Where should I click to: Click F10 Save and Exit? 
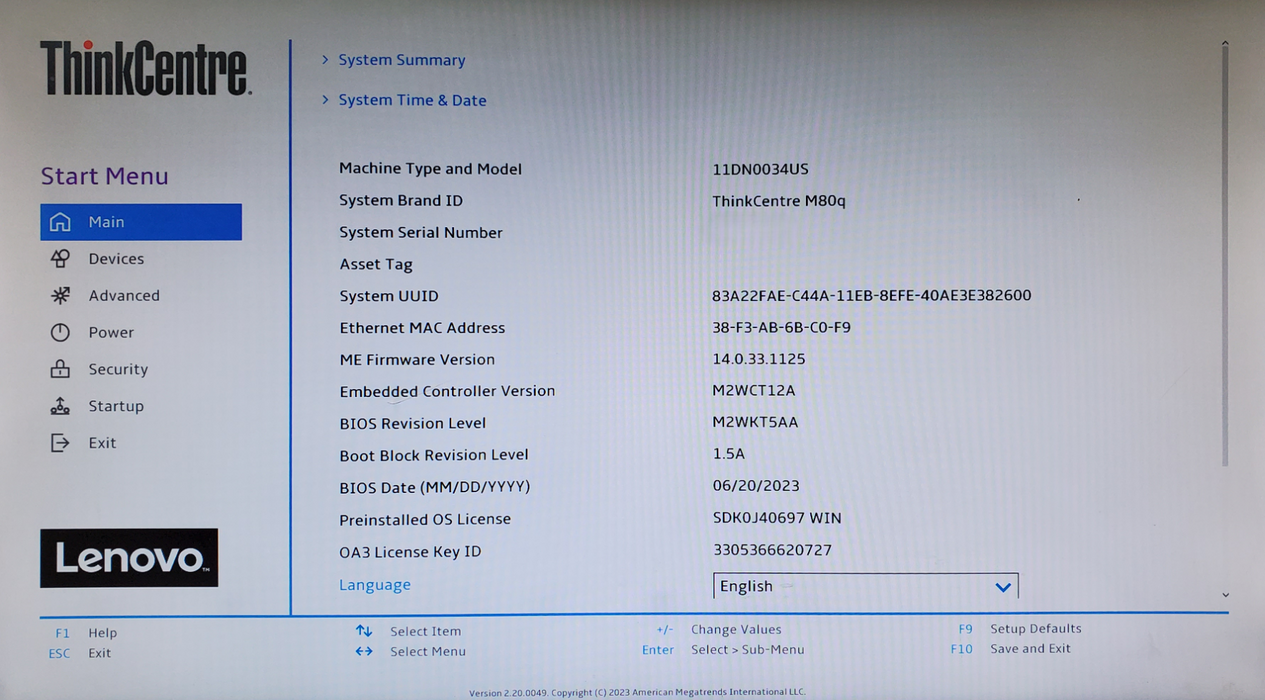coord(1011,649)
